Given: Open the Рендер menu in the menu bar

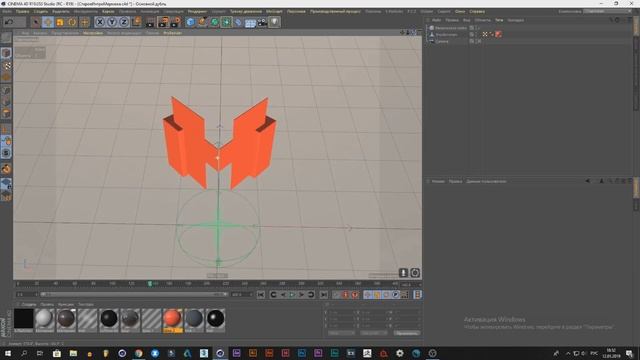Looking at the screenshot, I should (197, 11).
